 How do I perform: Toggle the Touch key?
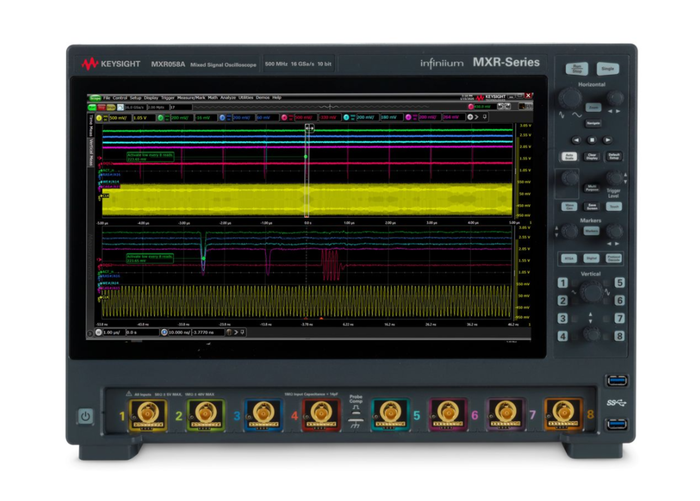click(614, 206)
